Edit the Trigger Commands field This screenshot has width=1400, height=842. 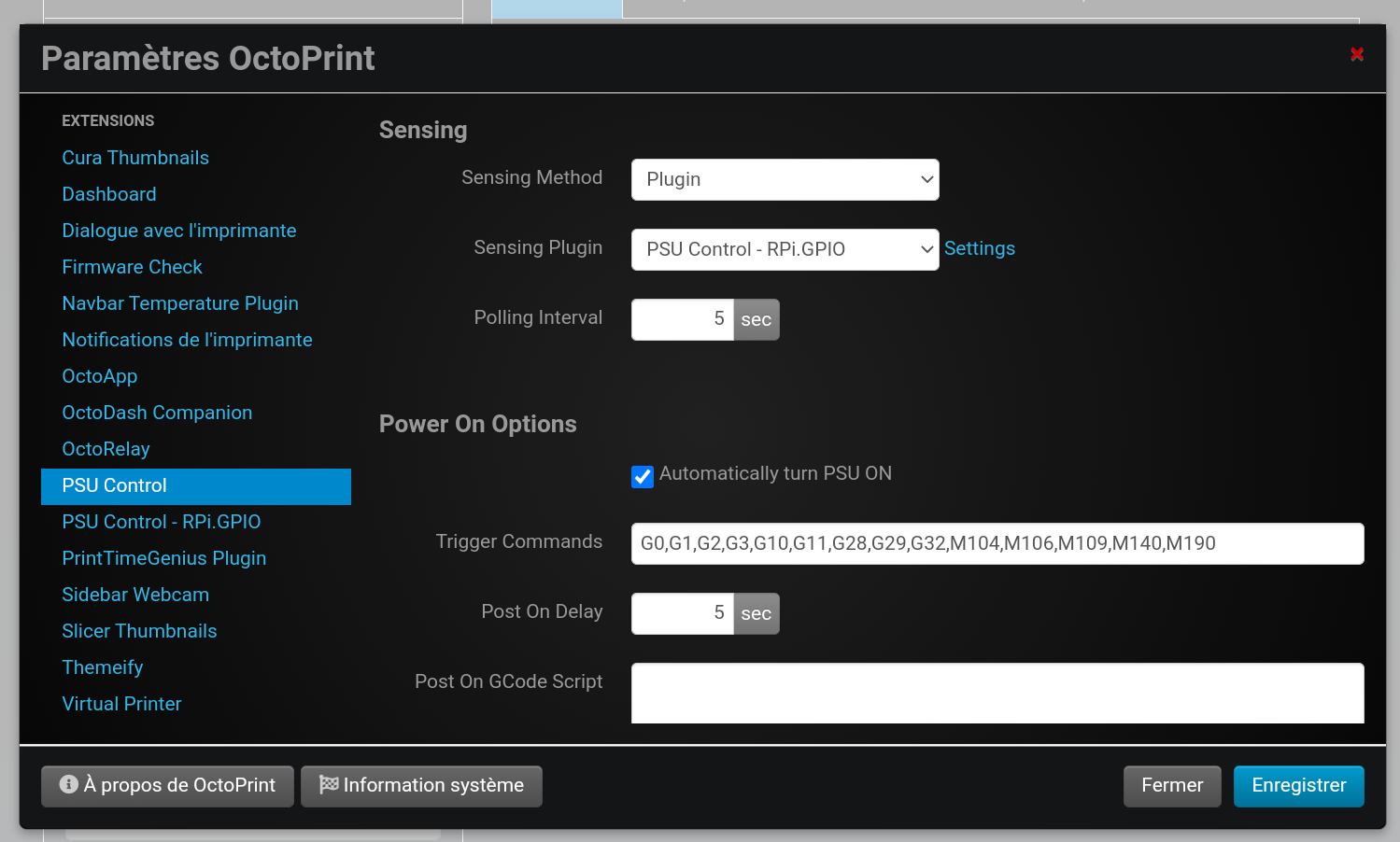(997, 543)
